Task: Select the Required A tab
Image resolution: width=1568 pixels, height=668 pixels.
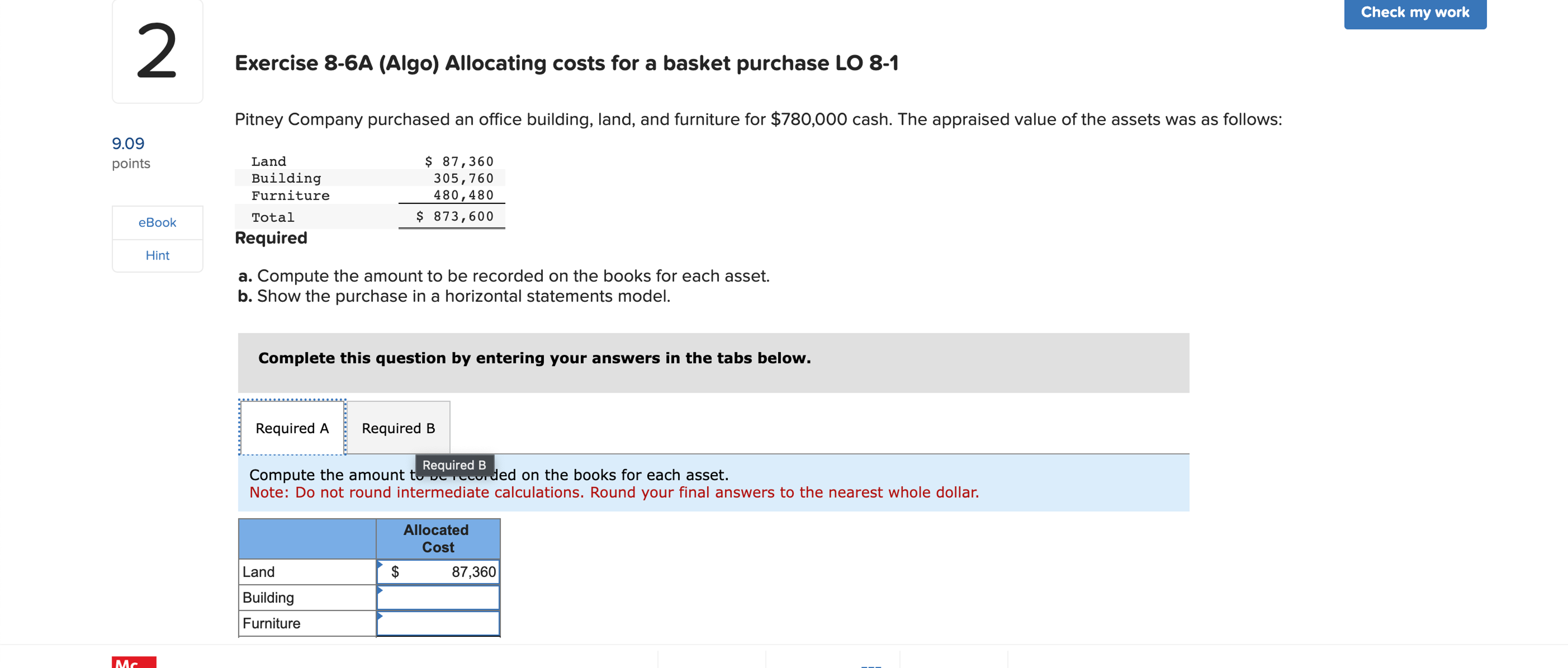Action: click(292, 428)
